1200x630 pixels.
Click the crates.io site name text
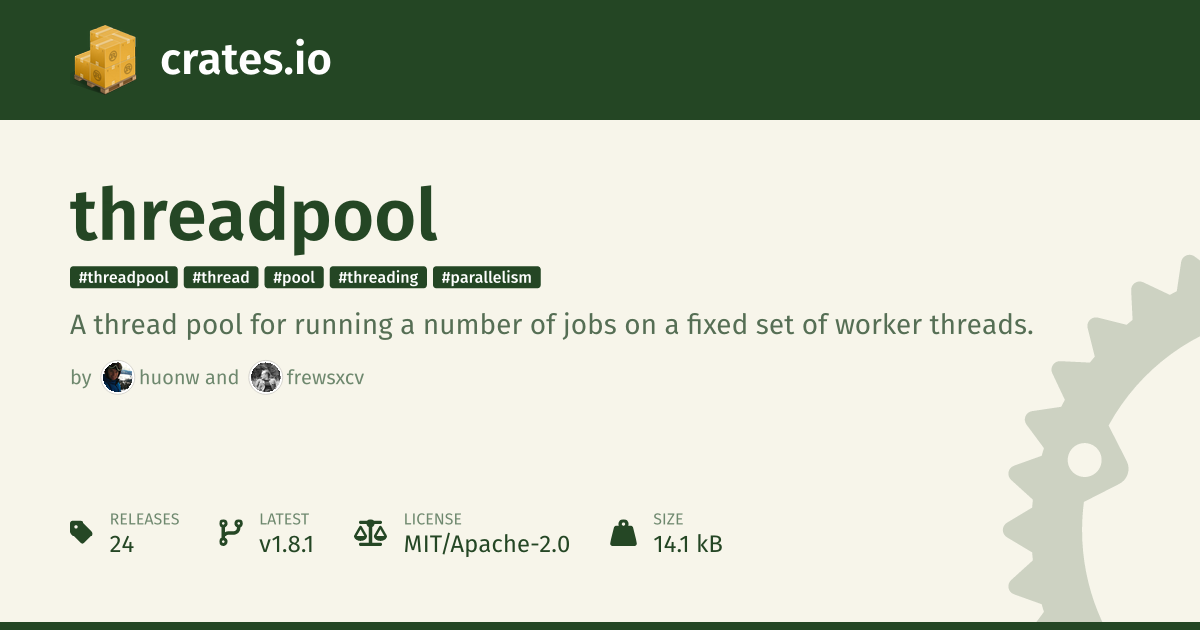245,60
